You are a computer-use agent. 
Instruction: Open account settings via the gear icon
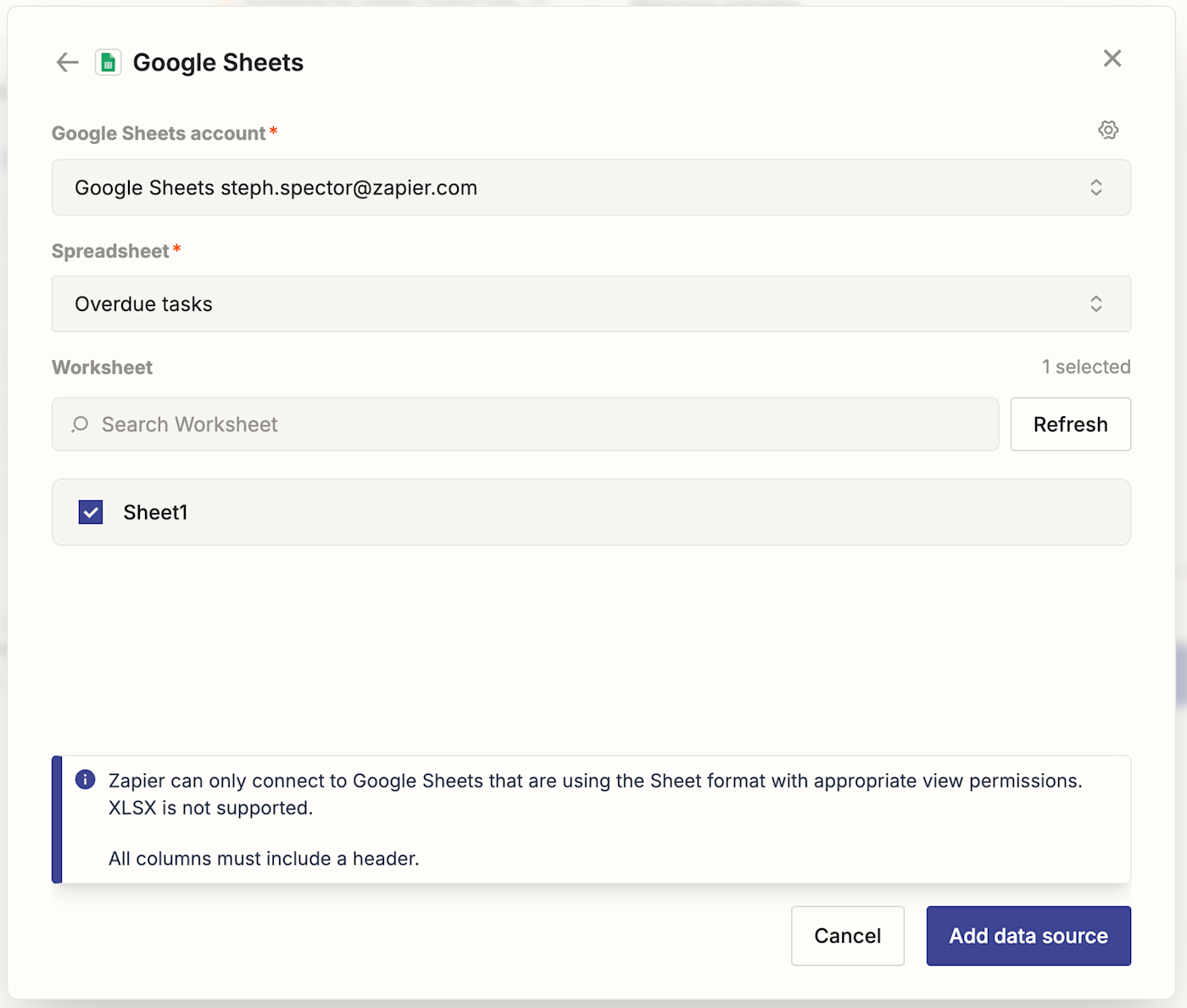(x=1108, y=130)
